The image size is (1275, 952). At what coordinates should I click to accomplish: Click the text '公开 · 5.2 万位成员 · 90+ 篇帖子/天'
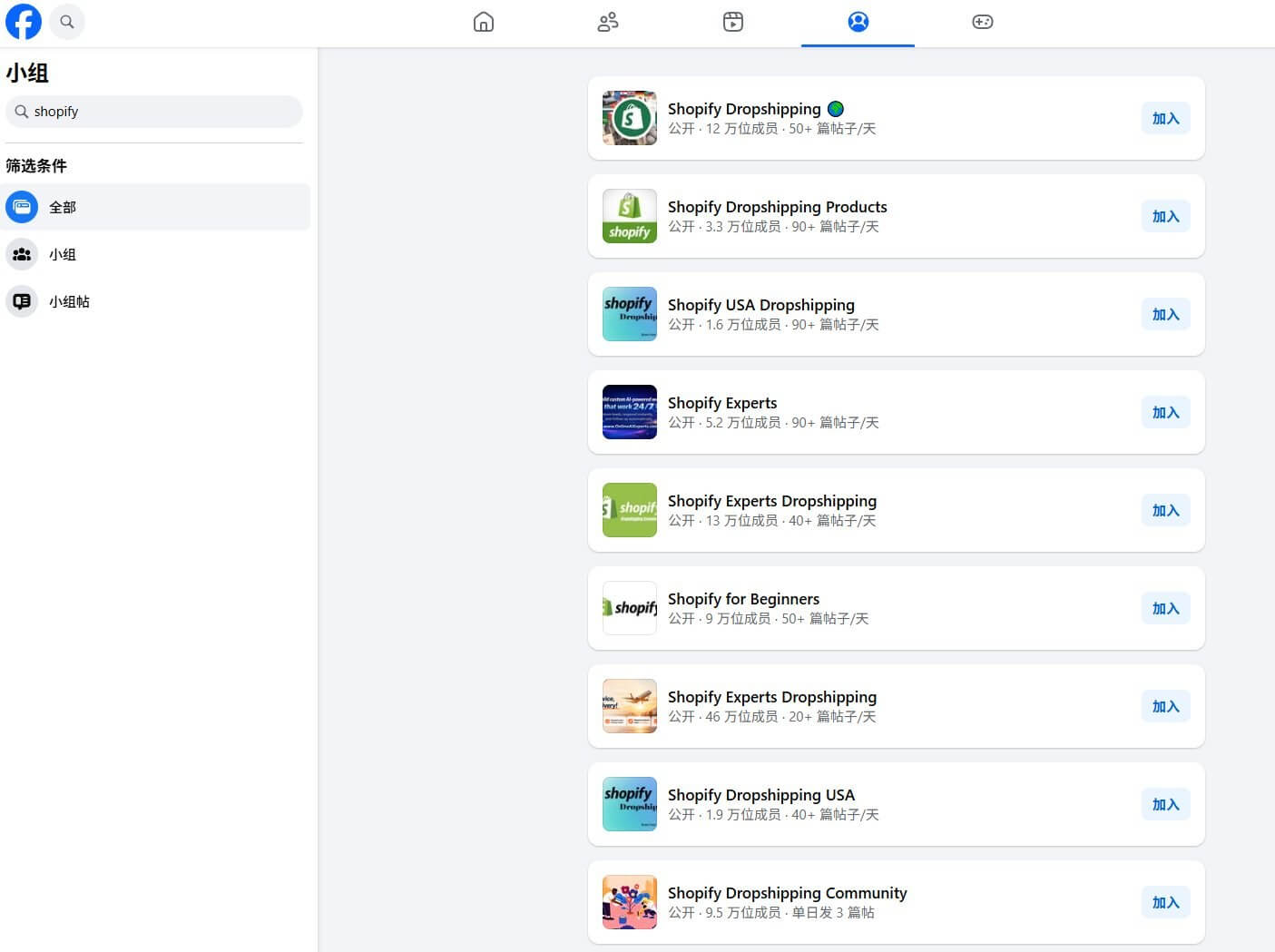click(x=773, y=423)
